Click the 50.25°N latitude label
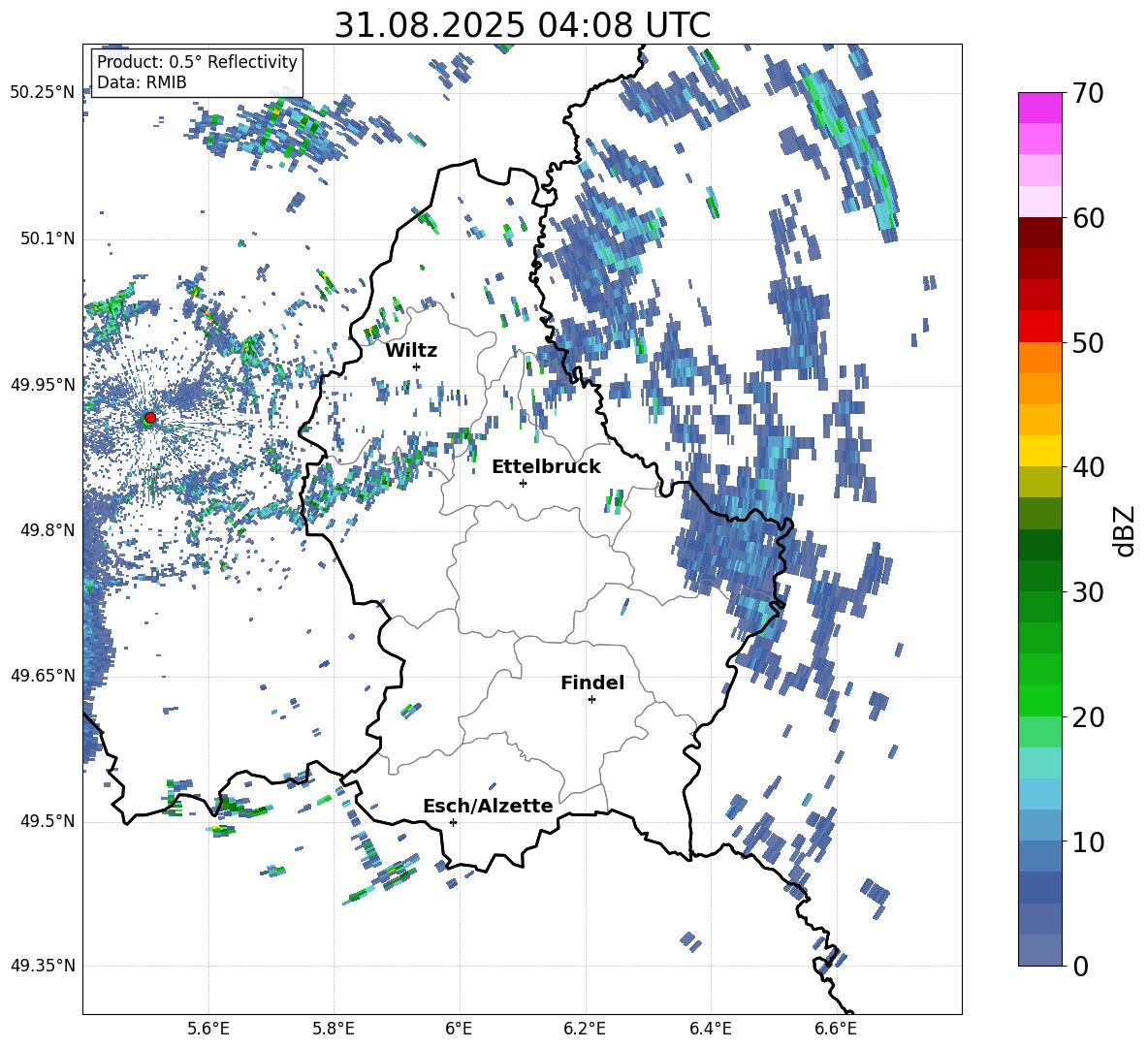The height and width of the screenshot is (1048, 1148). [x=43, y=93]
